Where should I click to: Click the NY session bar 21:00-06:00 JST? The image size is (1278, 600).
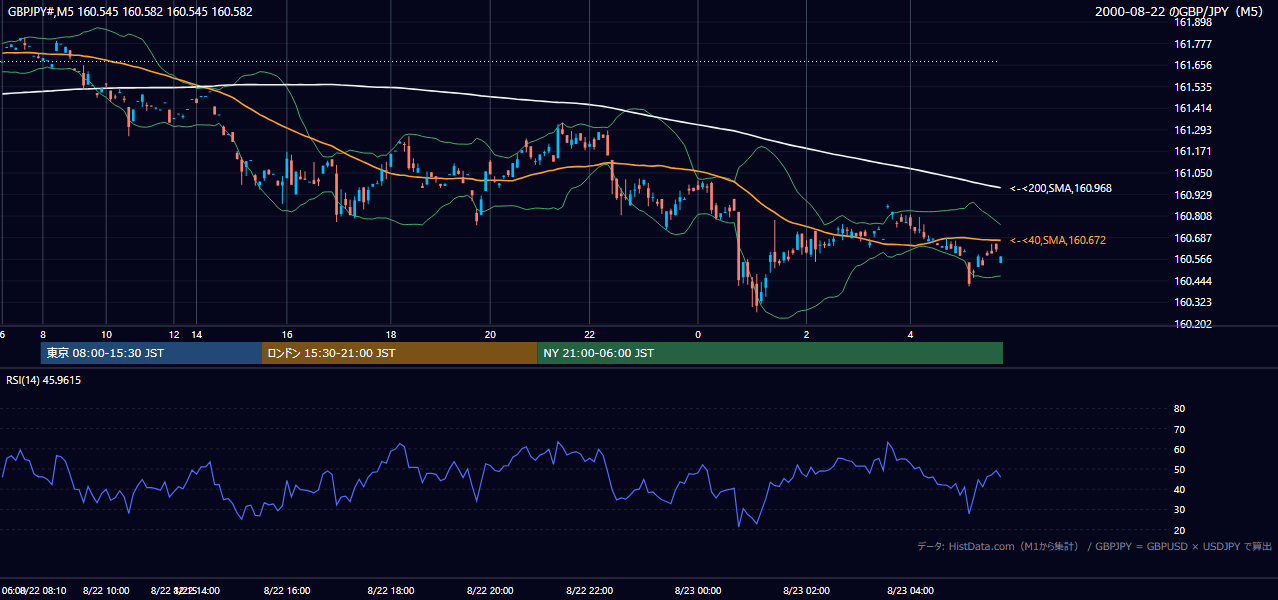click(x=770, y=353)
